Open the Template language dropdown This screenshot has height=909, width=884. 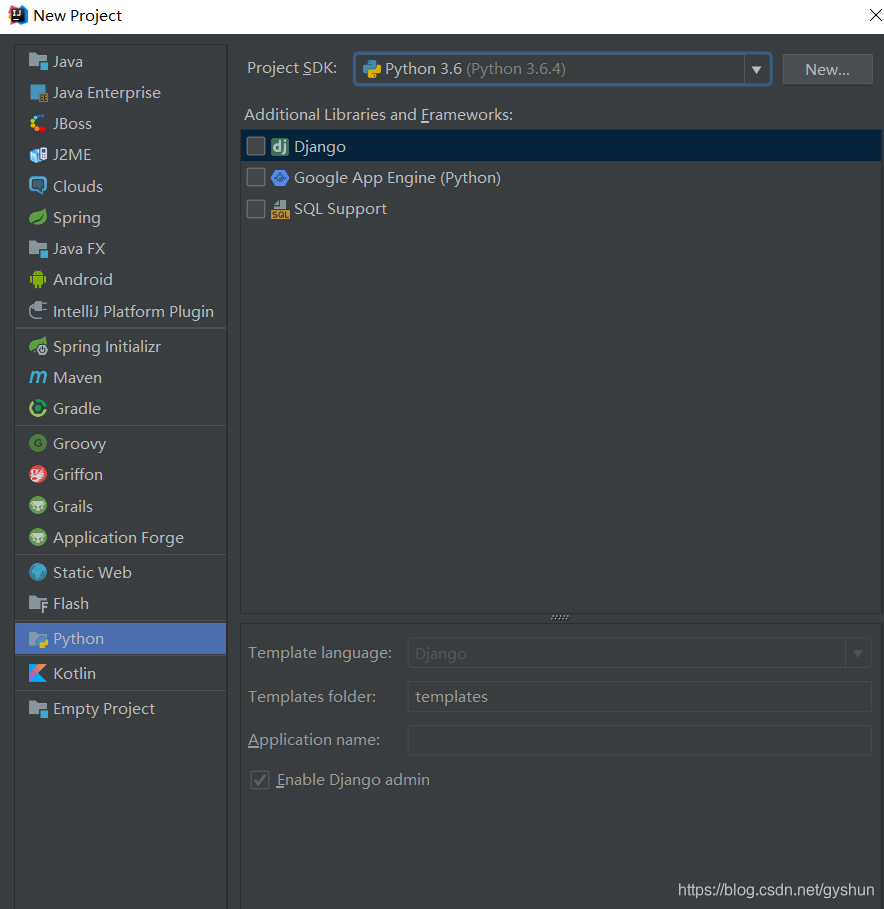click(x=858, y=652)
